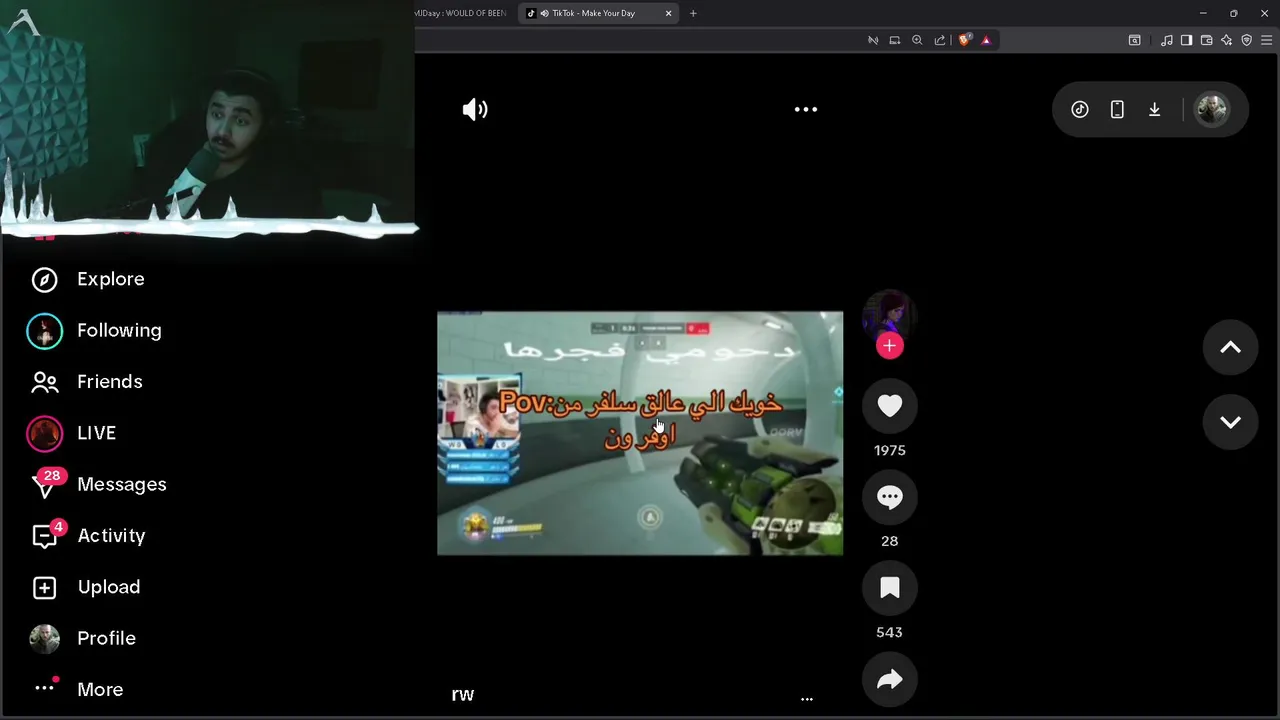This screenshot has width=1280, height=720.
Task: Click the 1975 likes count
Action: [890, 451]
